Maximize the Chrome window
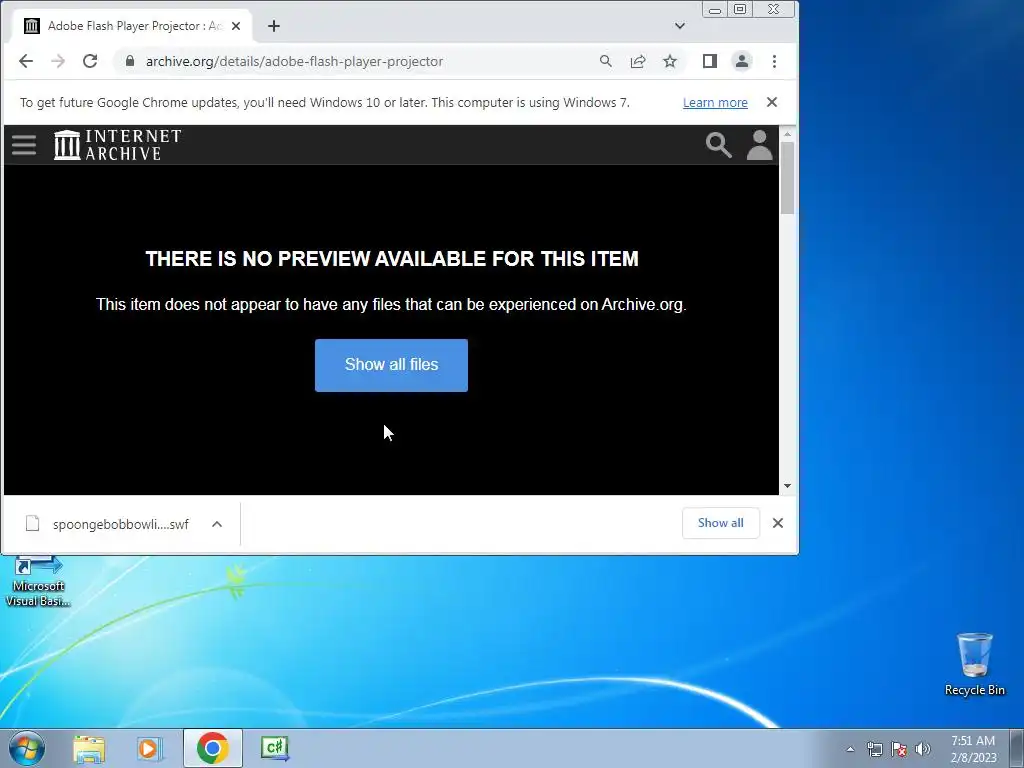 click(740, 9)
